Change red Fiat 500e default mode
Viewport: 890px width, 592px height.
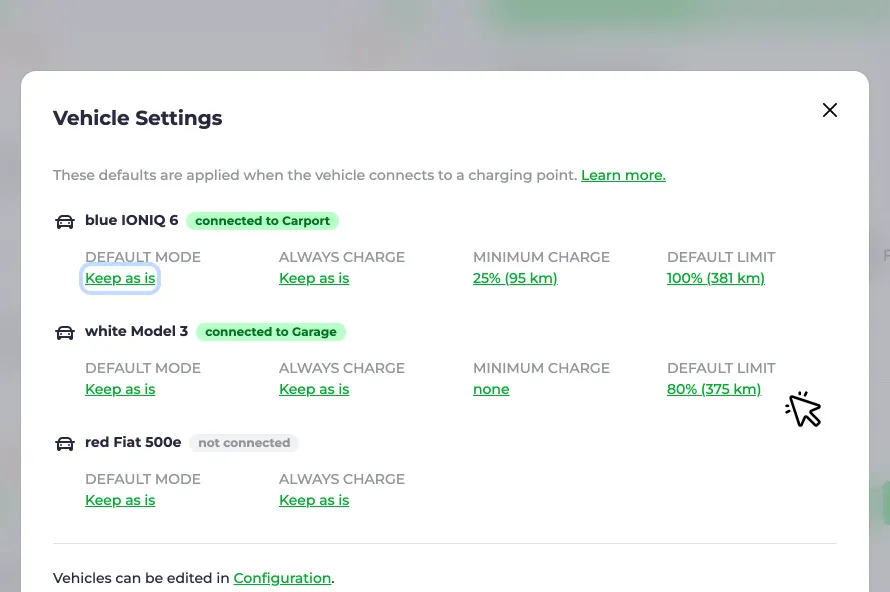coord(120,500)
